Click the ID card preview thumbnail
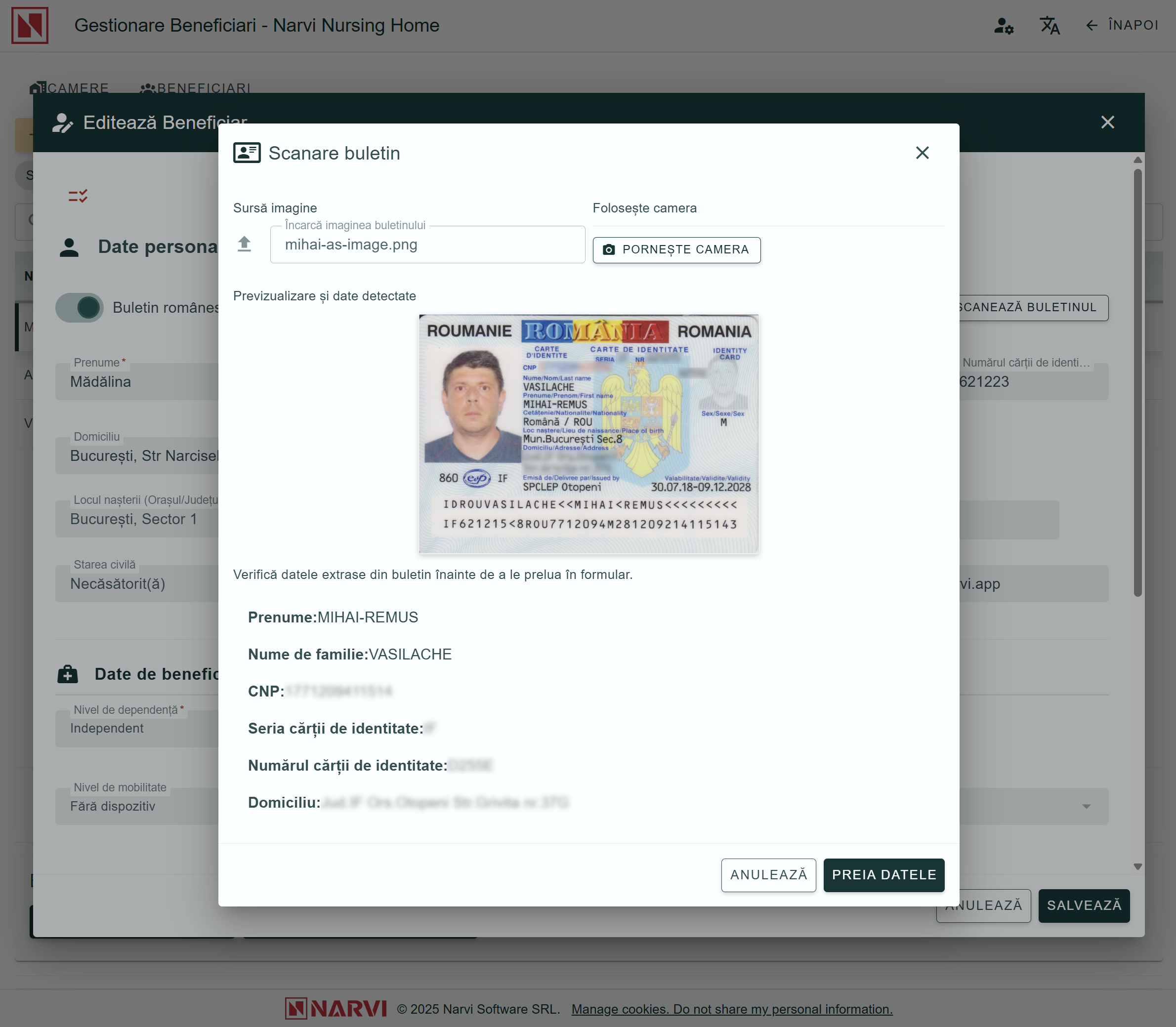Viewport: 1176px width, 1027px height. (x=588, y=433)
